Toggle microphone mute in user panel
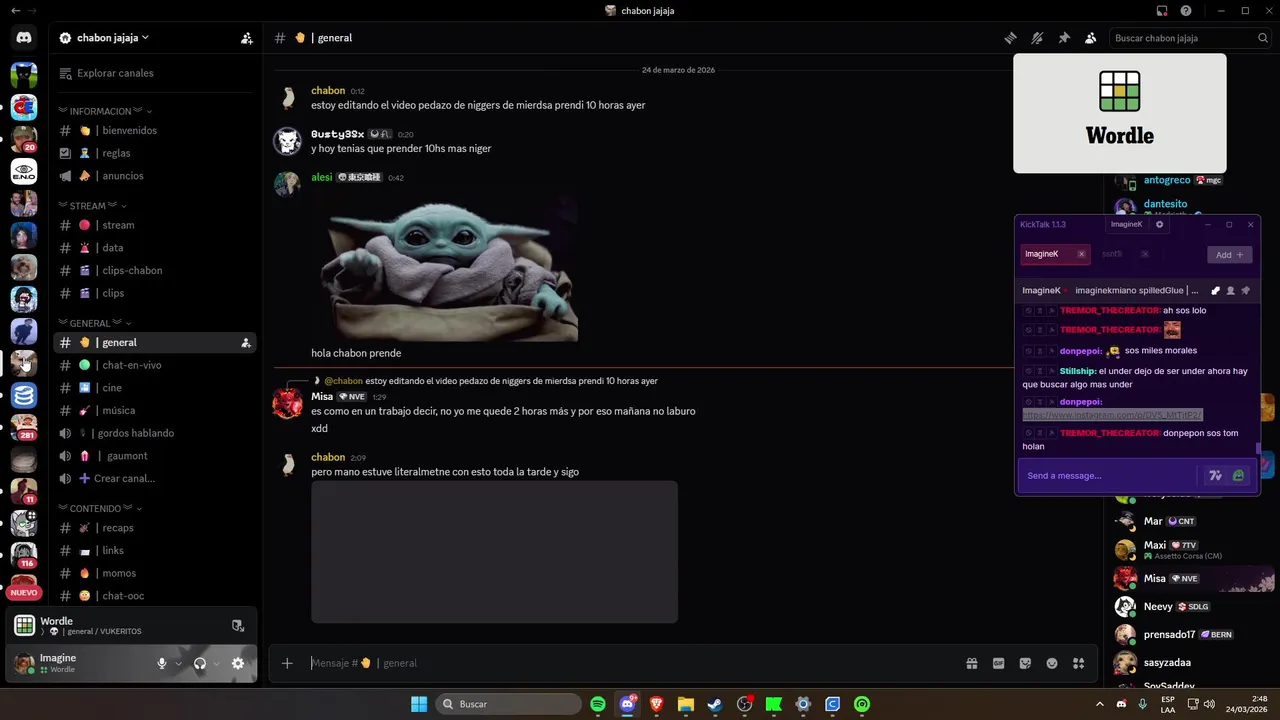Screen dimensions: 1280x720 click(x=161, y=663)
